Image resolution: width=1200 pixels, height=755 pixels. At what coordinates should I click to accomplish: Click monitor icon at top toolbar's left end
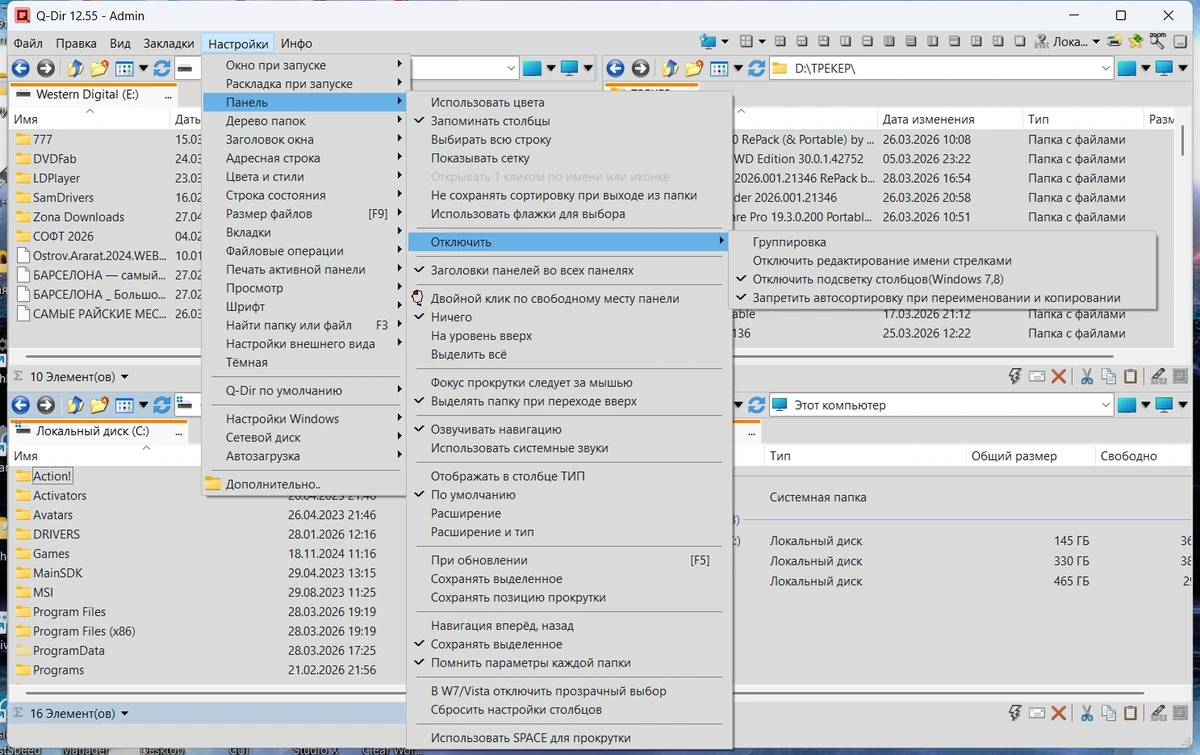coord(709,42)
